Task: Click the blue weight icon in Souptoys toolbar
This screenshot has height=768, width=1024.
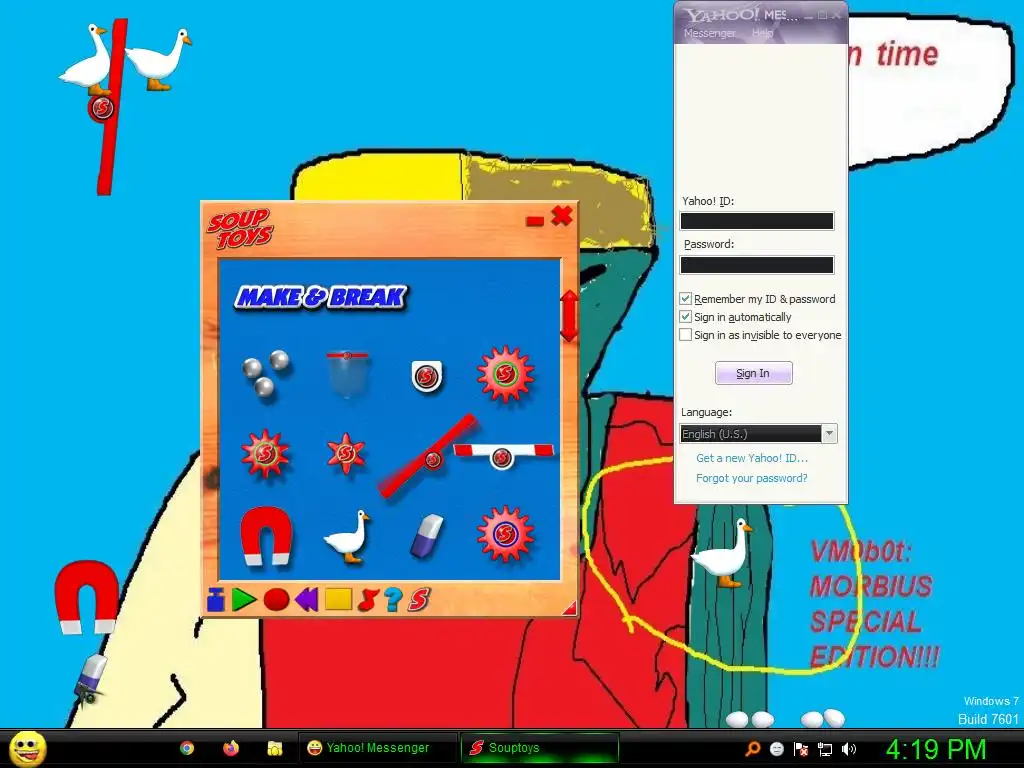Action: point(216,600)
